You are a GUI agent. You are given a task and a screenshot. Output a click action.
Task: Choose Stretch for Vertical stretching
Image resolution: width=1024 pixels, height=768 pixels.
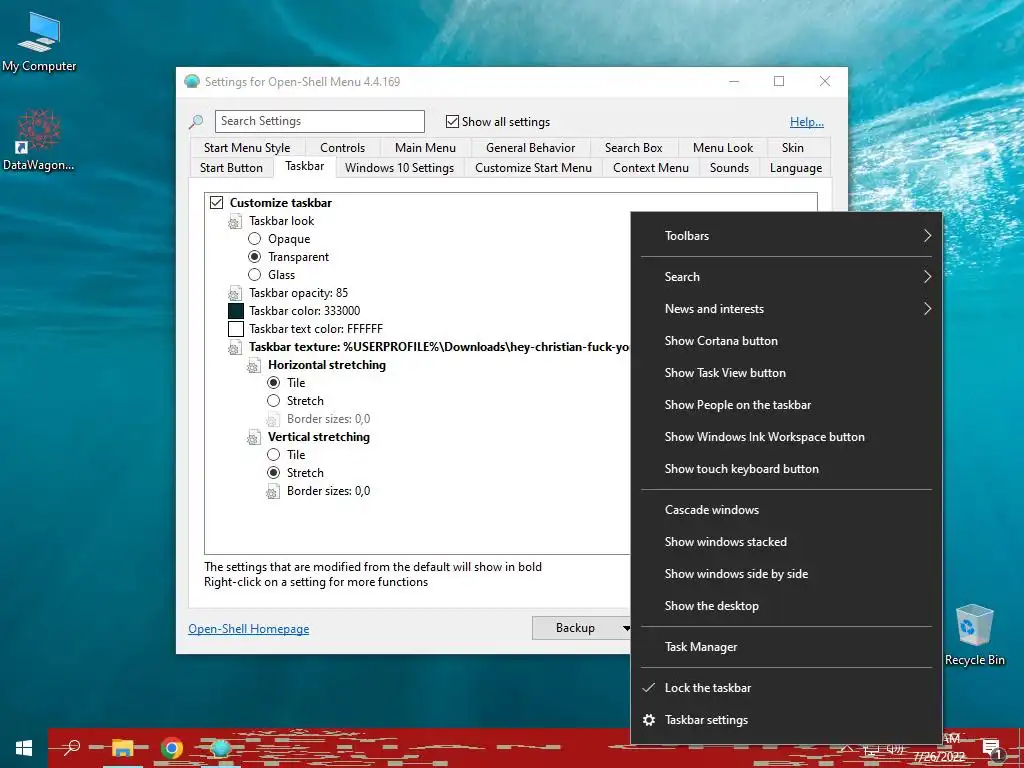pos(274,473)
